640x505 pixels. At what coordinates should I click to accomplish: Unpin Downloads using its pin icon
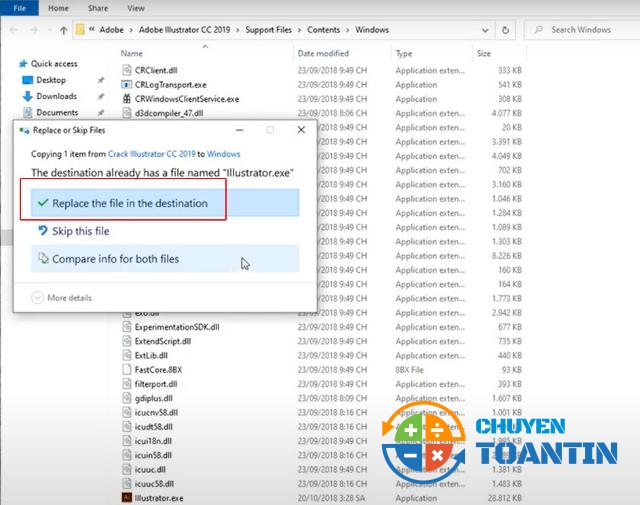[x=100, y=96]
